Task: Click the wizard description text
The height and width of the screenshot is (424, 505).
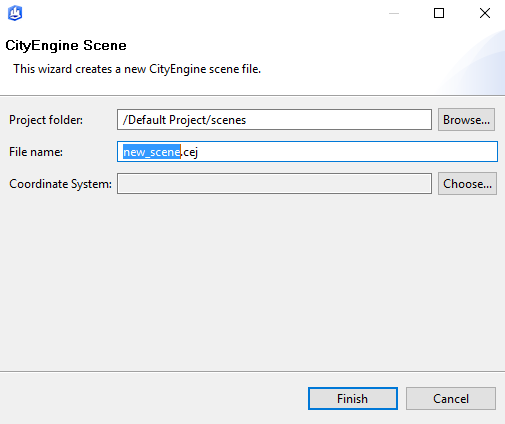Action: [x=137, y=69]
